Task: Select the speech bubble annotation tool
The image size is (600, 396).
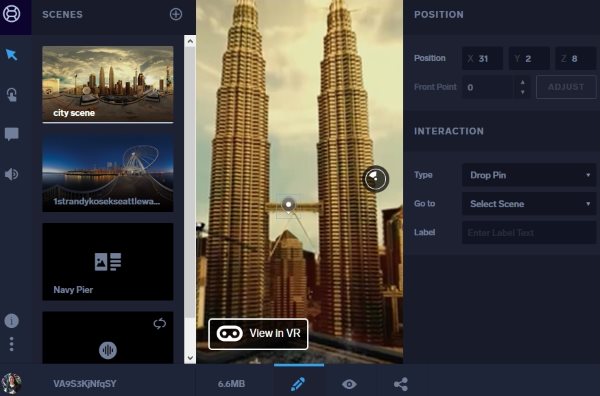Action: [11, 135]
